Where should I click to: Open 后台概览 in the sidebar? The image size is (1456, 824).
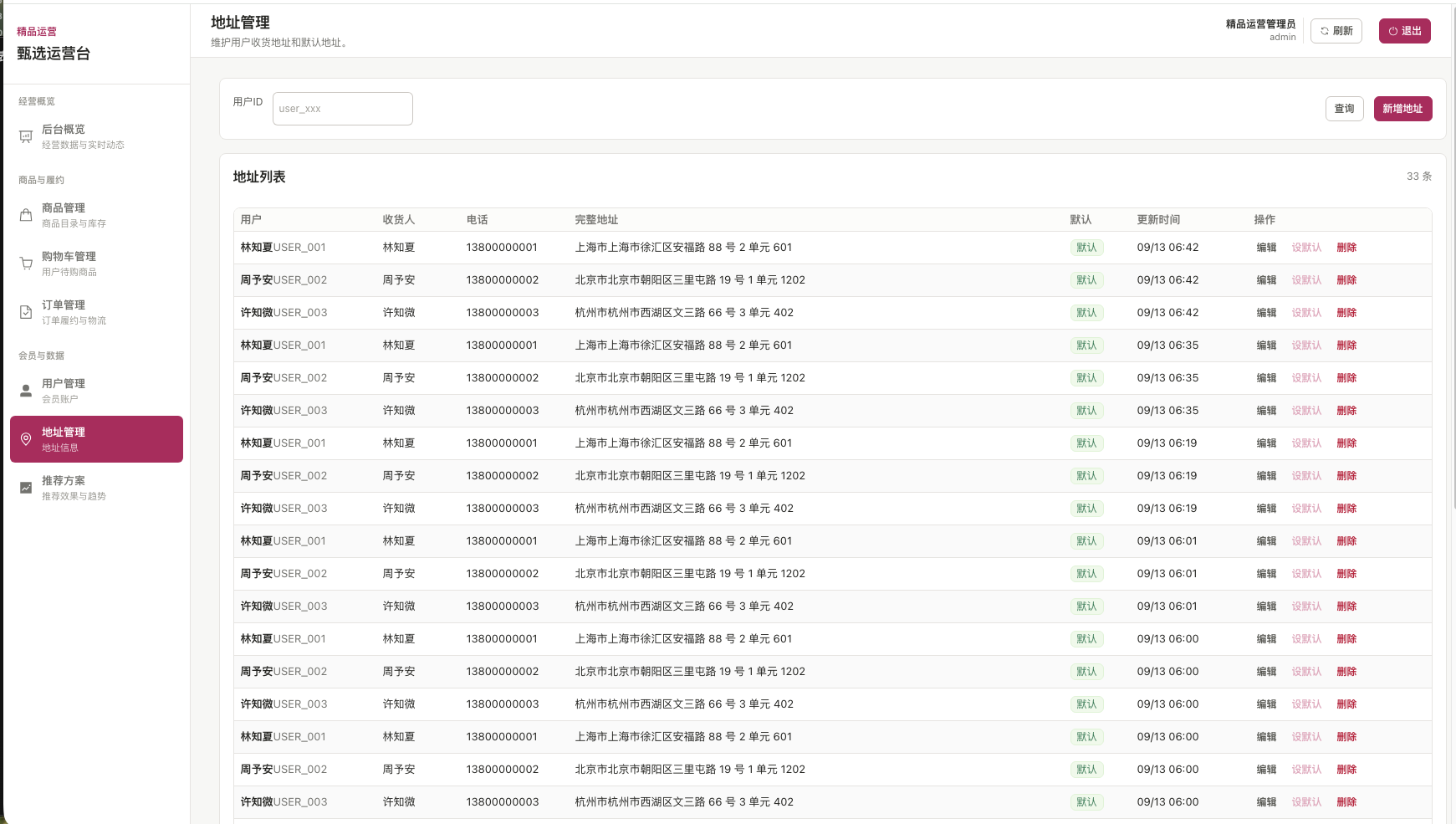(x=96, y=136)
